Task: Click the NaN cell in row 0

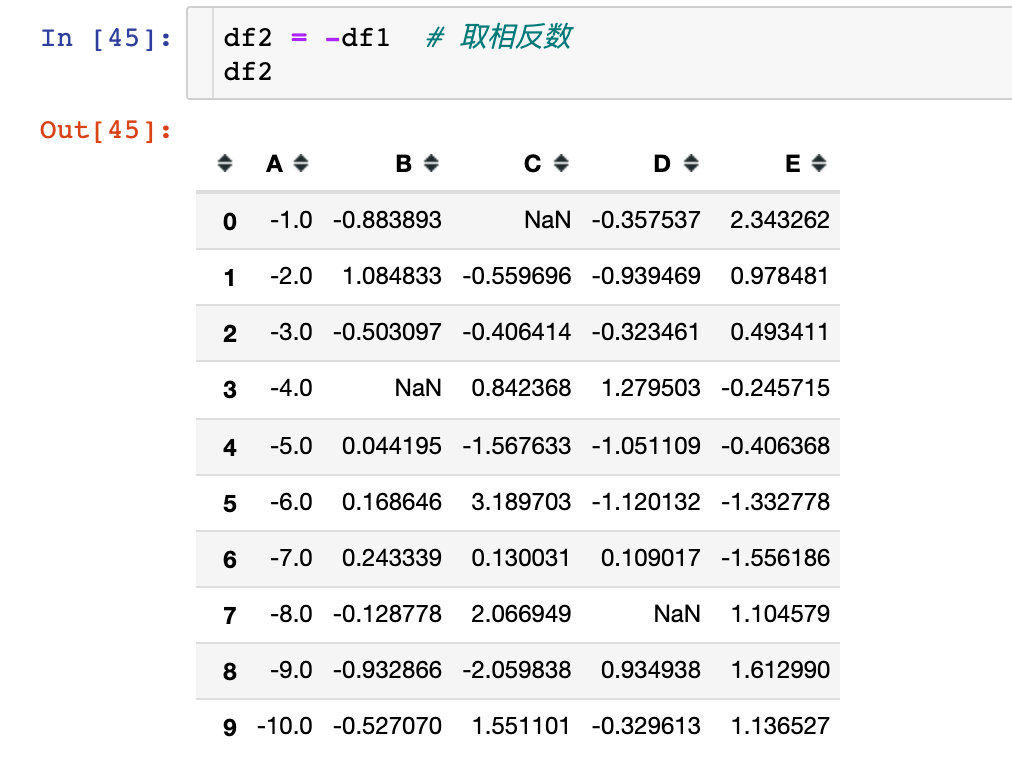Action: (547, 220)
